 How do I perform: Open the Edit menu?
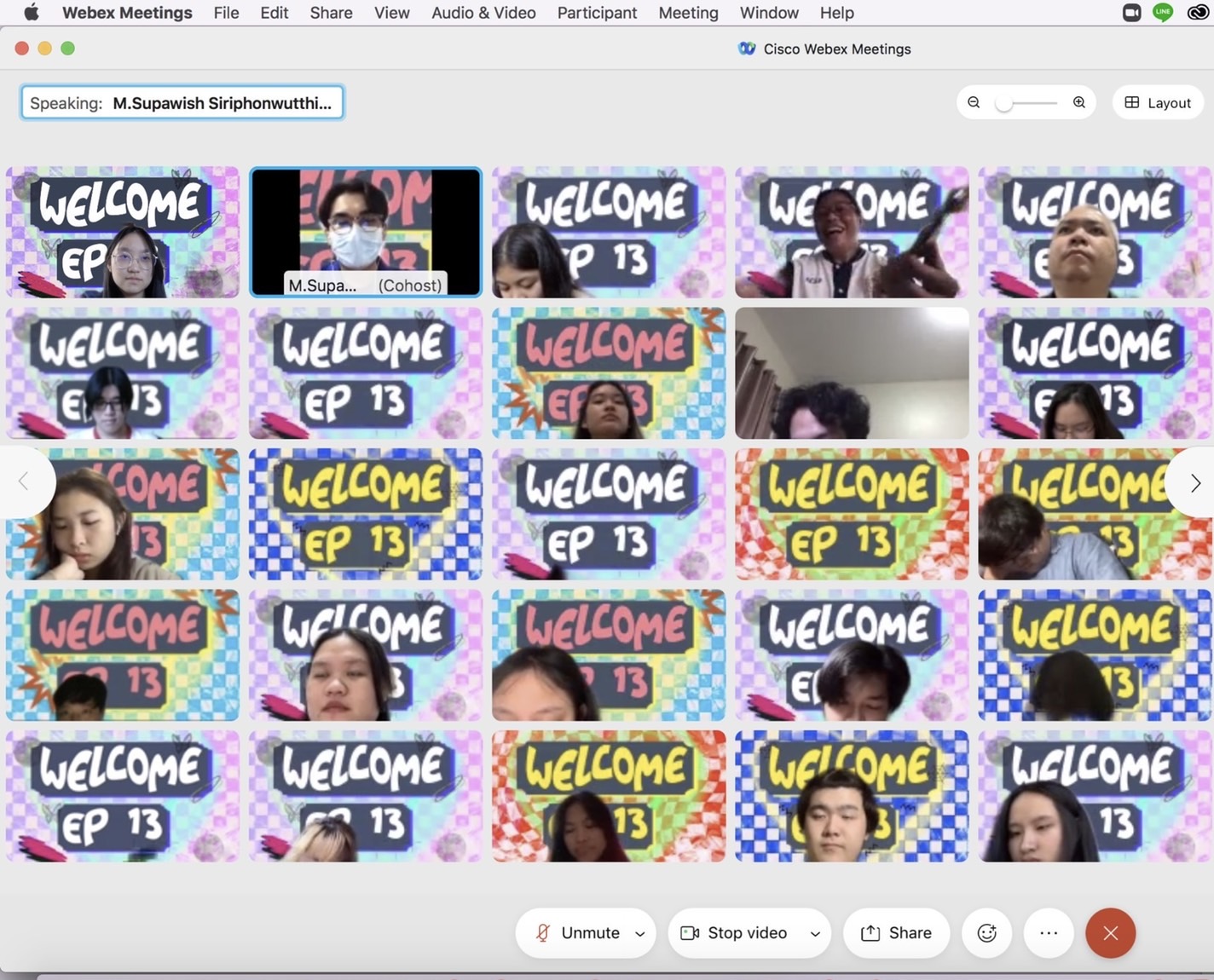pos(275,13)
